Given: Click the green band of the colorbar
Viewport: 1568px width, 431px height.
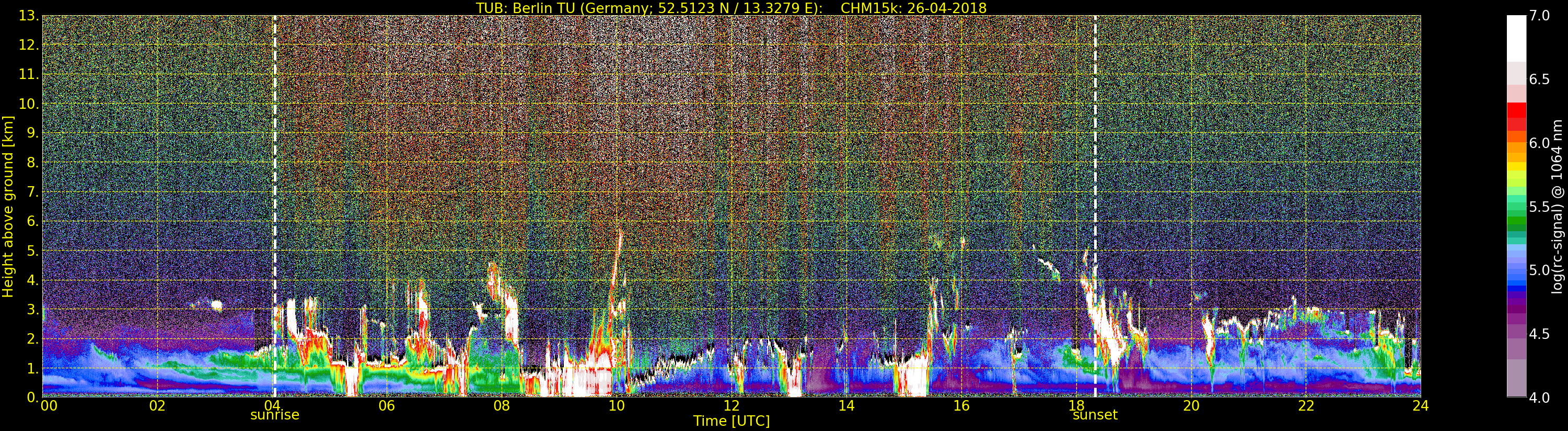Looking at the screenshot, I should click(1516, 220).
